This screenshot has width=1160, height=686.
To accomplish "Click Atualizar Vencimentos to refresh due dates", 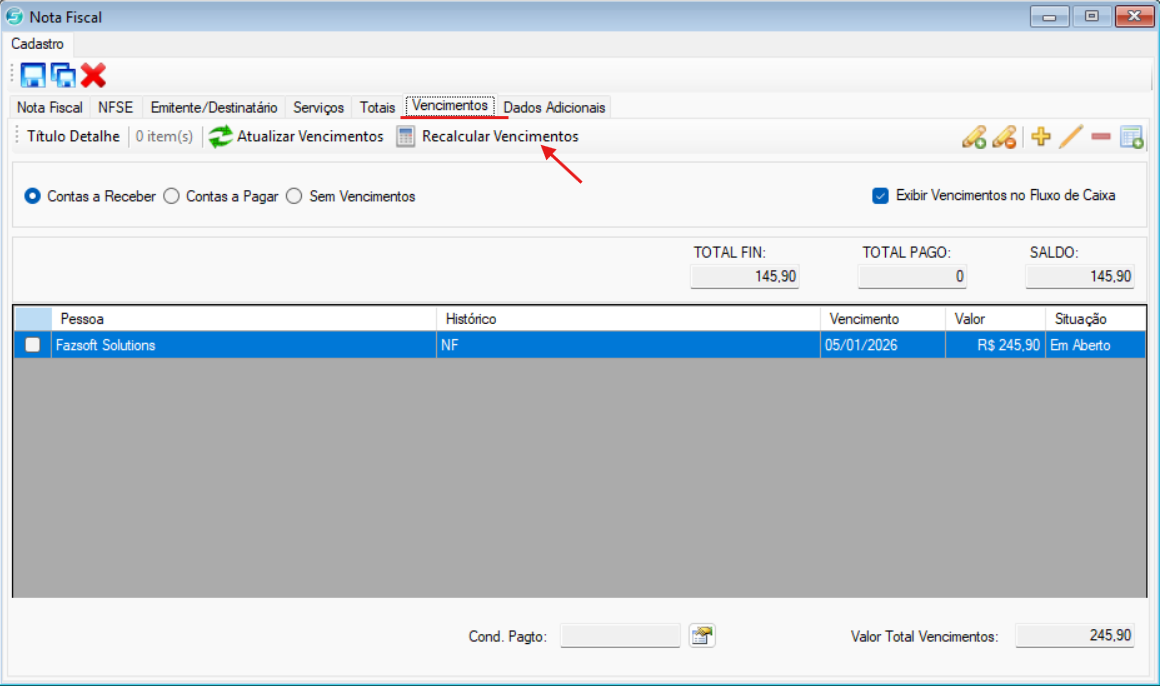I will click(296, 136).
